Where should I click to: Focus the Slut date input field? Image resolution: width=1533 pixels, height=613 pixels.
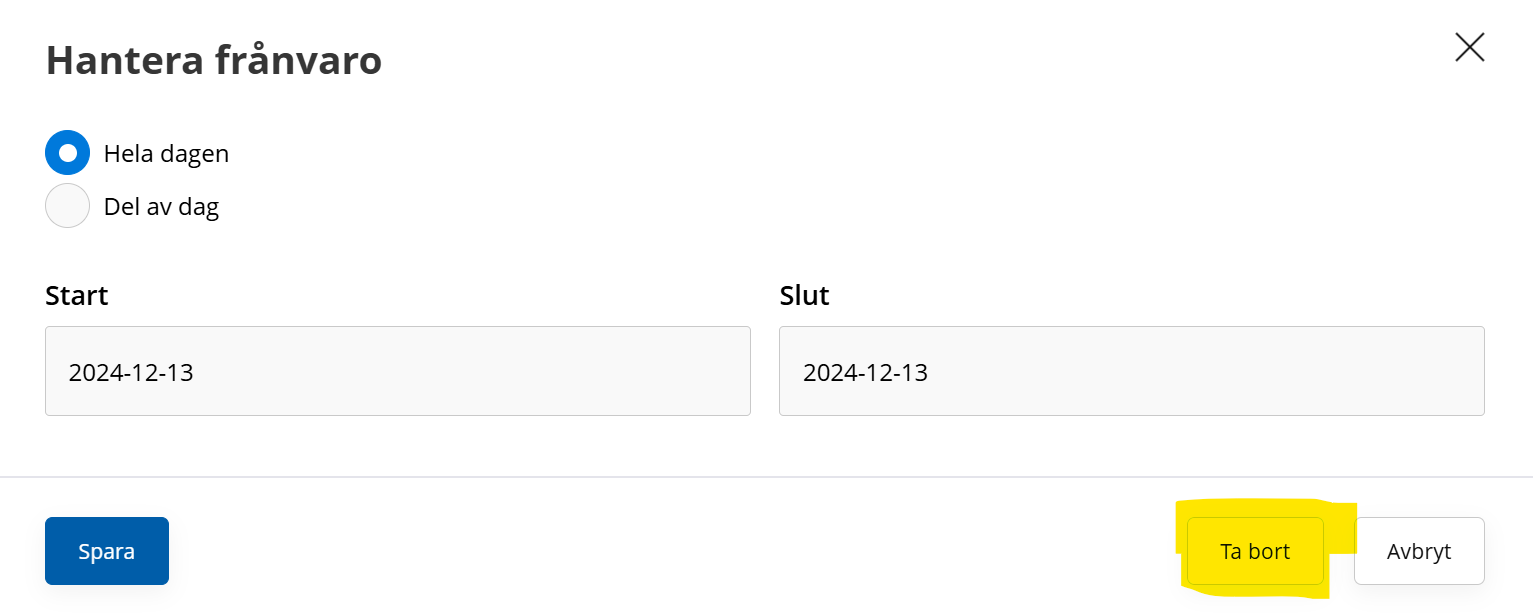pos(1132,371)
